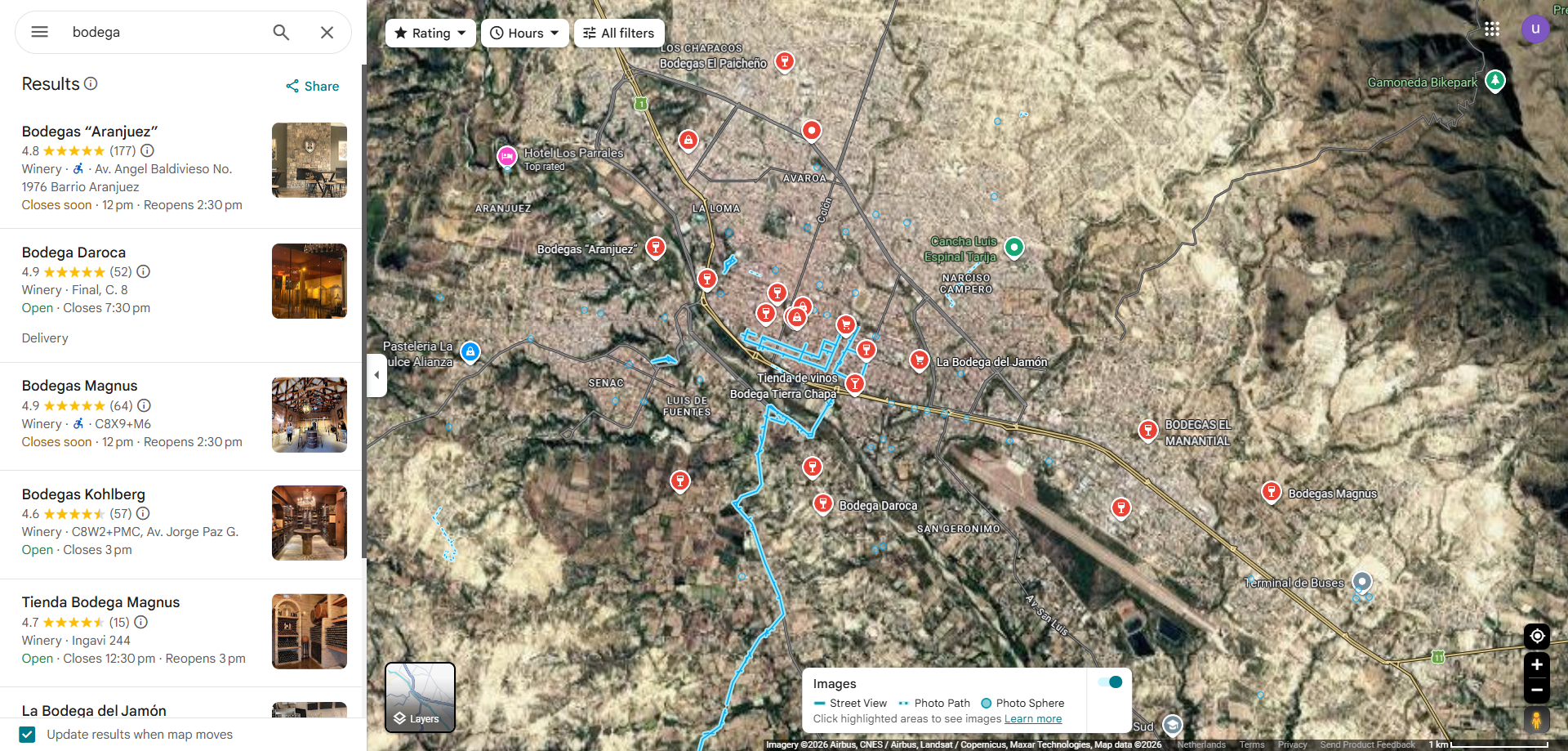Clear the bodega search with X
Viewport: 1568px width, 751px height.
(x=327, y=32)
